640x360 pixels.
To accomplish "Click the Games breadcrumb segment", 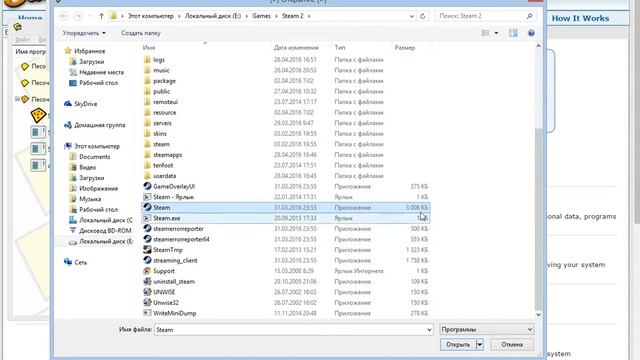I will [261, 16].
